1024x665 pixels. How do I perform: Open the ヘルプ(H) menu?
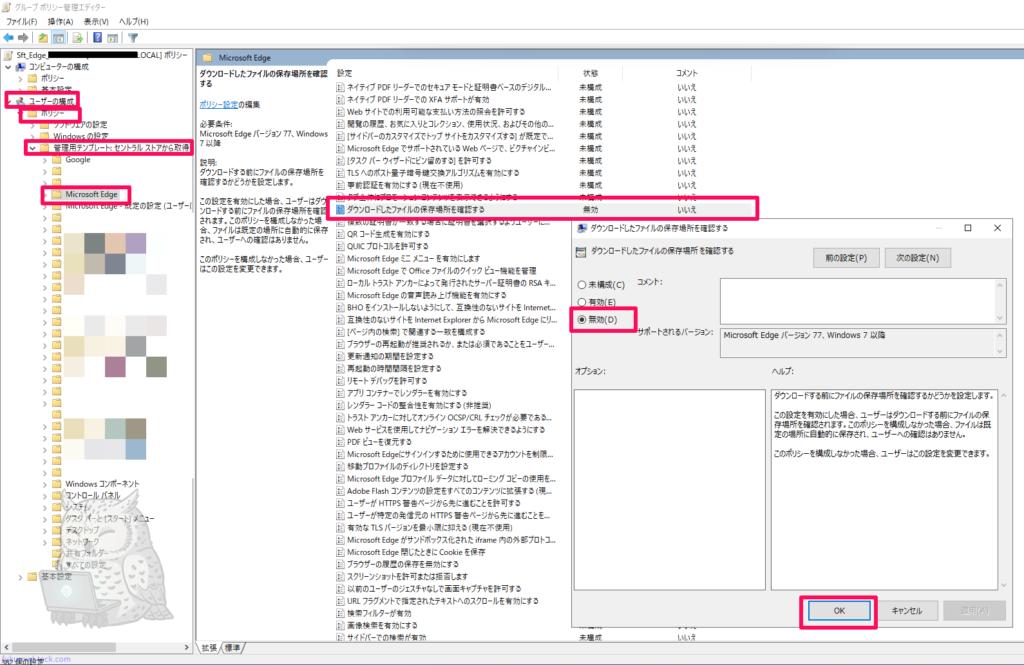[133, 22]
